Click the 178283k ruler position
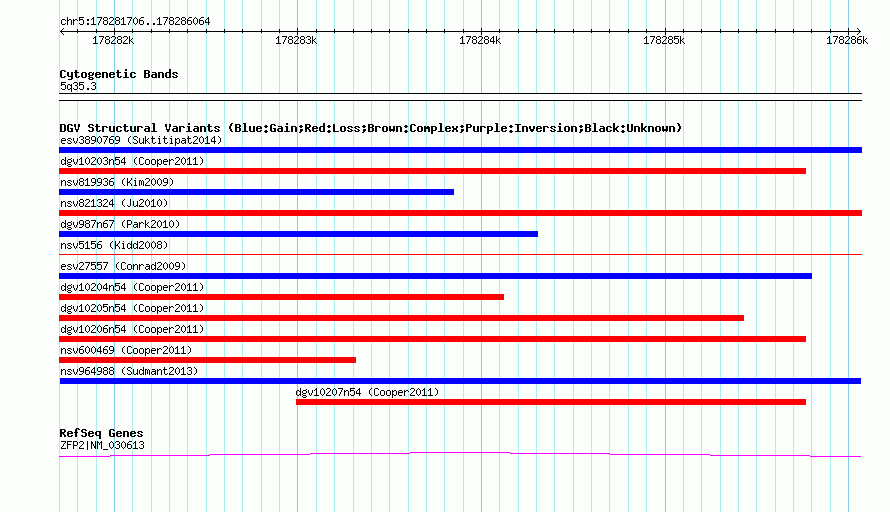890x512 pixels. (x=296, y=40)
